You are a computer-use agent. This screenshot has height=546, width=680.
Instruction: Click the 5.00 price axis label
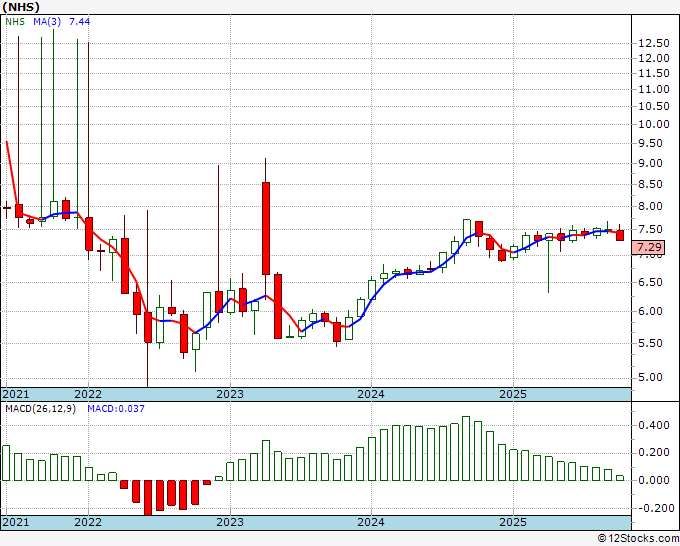(x=650, y=377)
